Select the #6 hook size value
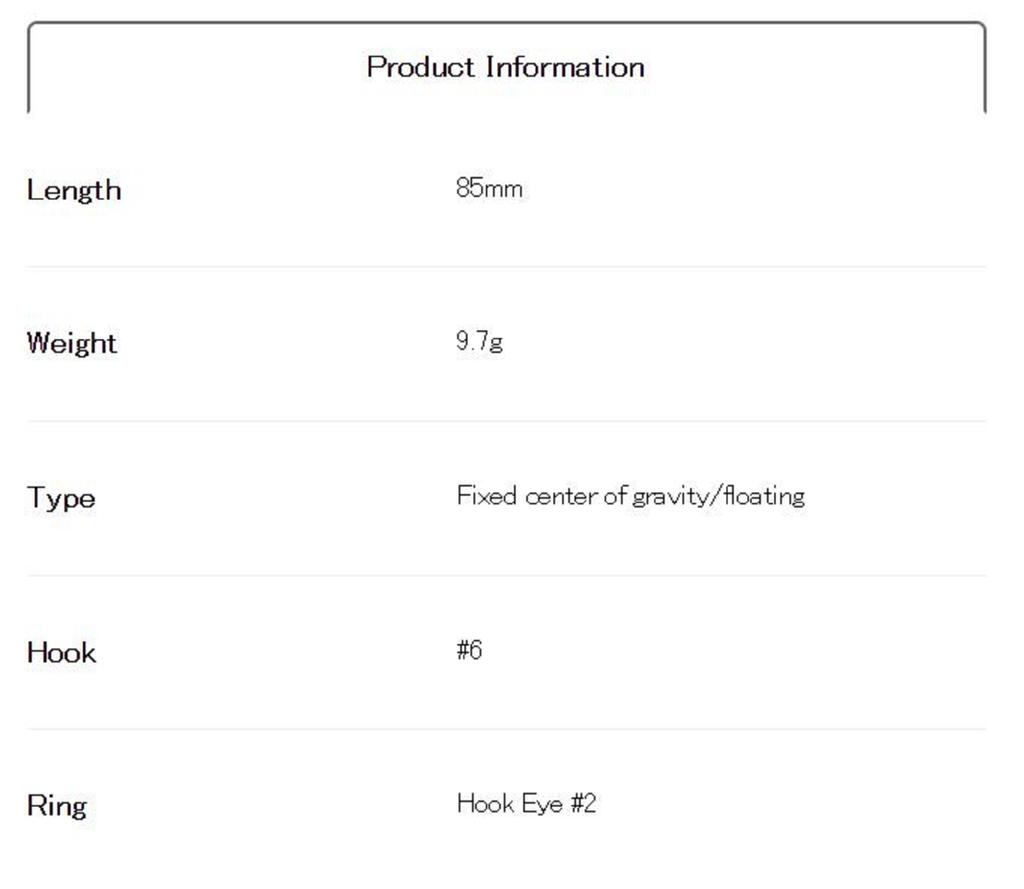The height and width of the screenshot is (889, 1024). 469,651
